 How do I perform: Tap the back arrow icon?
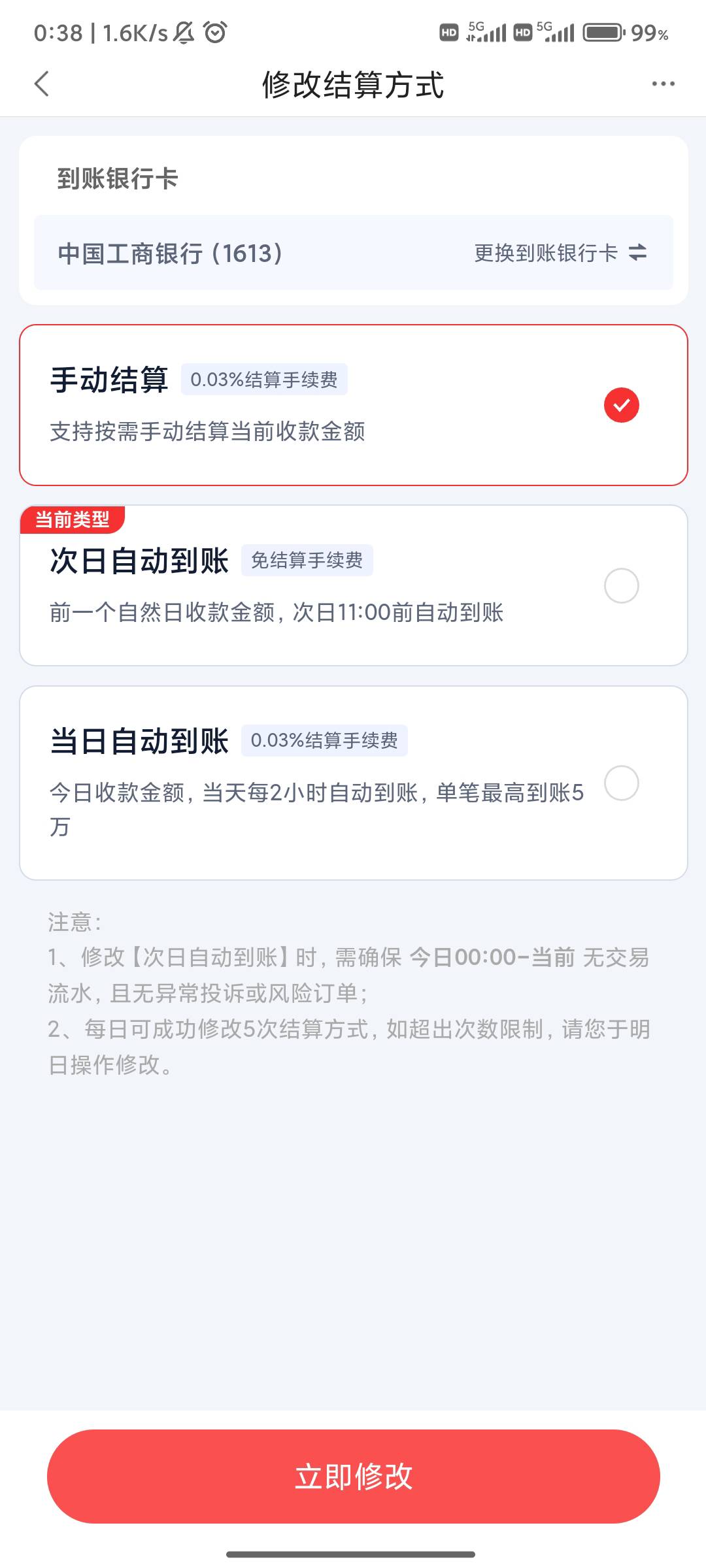tap(42, 84)
